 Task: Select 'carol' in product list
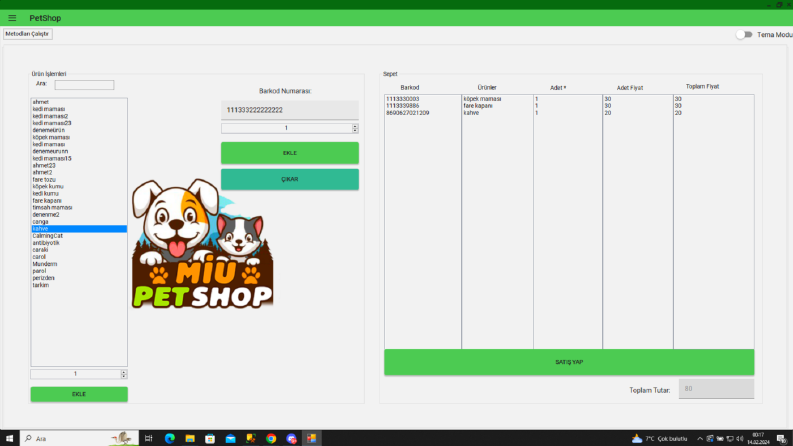pyautogui.click(x=79, y=257)
